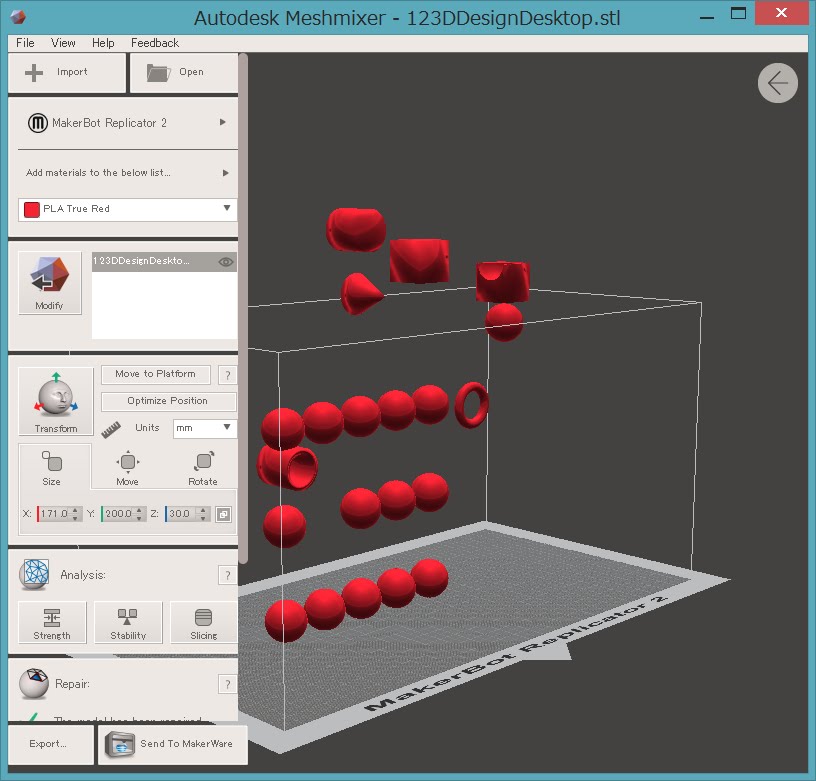
Task: Click the Send To MakerWare printer icon
Action: (120, 744)
